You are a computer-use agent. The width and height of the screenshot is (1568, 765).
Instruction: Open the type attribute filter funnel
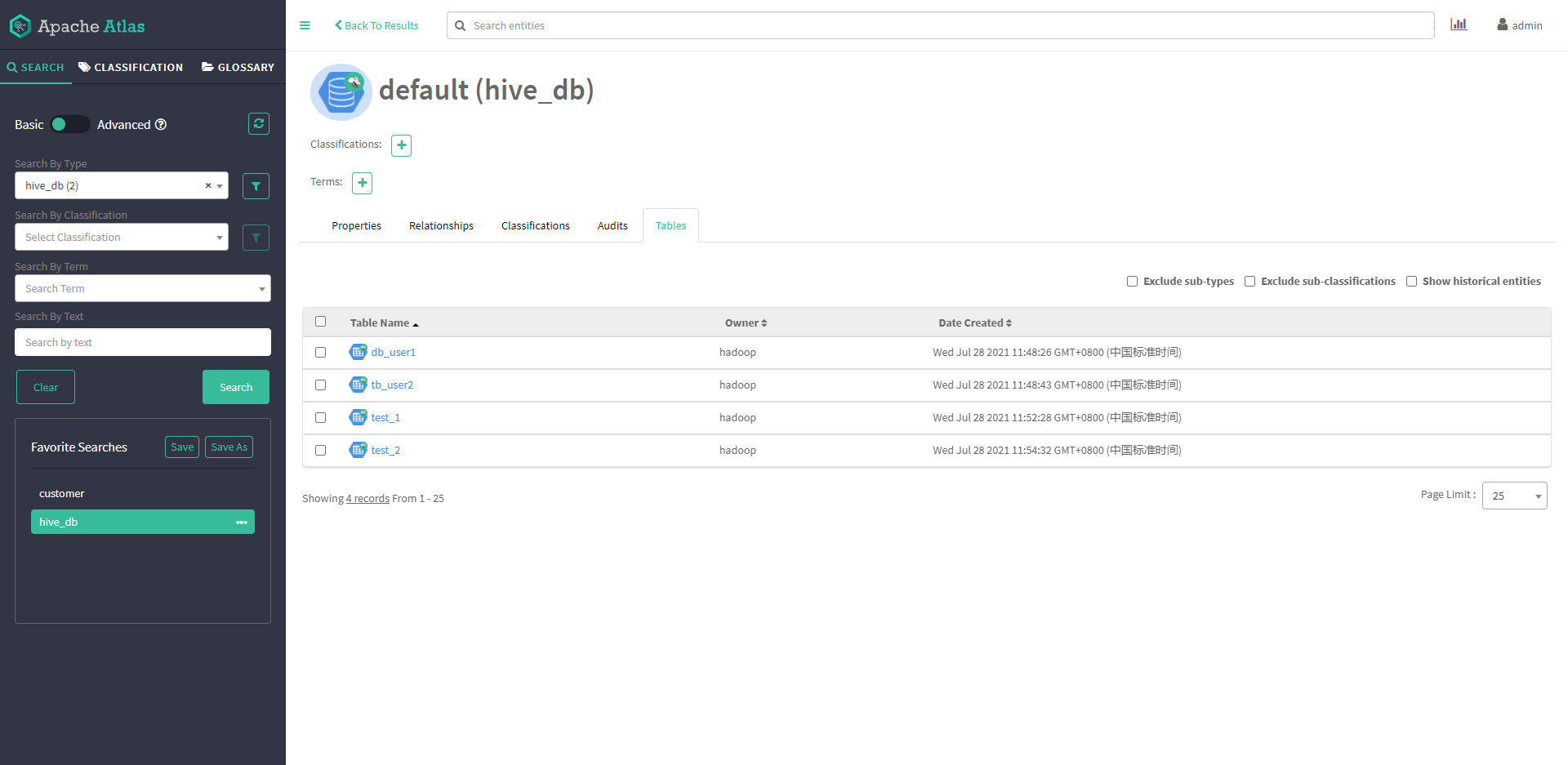(256, 186)
